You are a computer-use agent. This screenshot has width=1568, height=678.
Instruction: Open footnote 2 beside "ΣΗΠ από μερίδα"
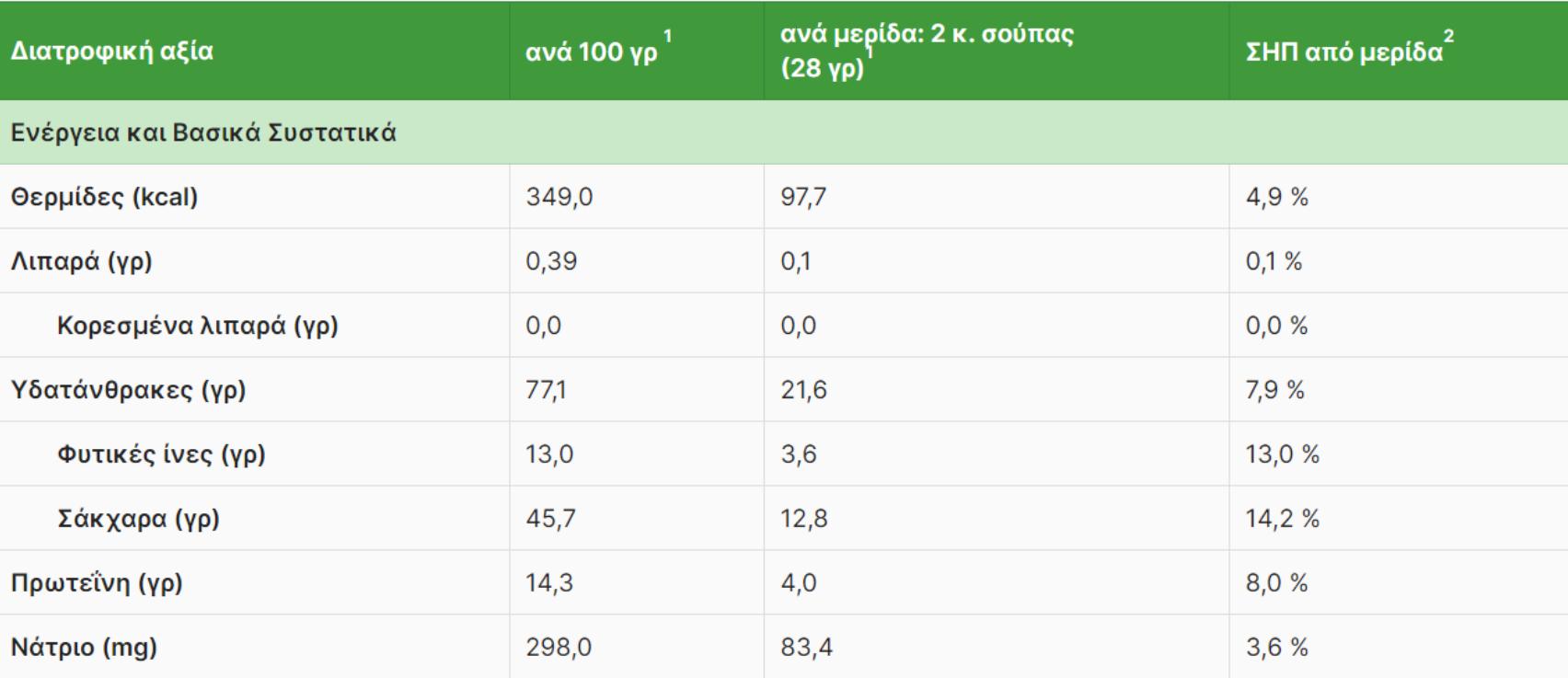[x=1449, y=37]
